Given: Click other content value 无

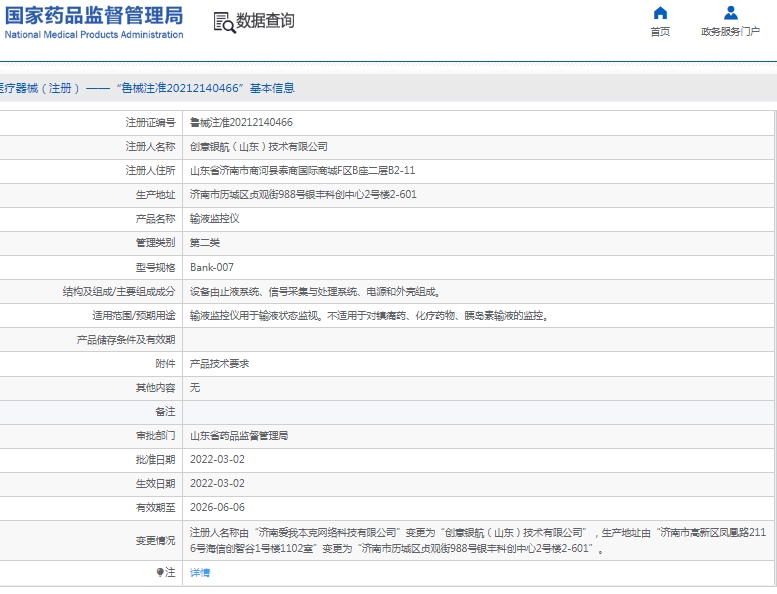Looking at the screenshot, I should [x=195, y=388].
